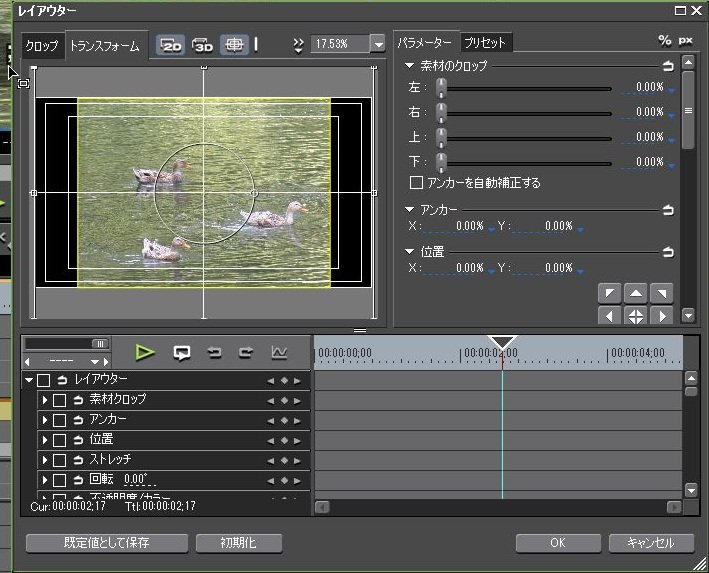Click キャンセル button
Viewport: 709px width, 573px height.
click(x=651, y=543)
